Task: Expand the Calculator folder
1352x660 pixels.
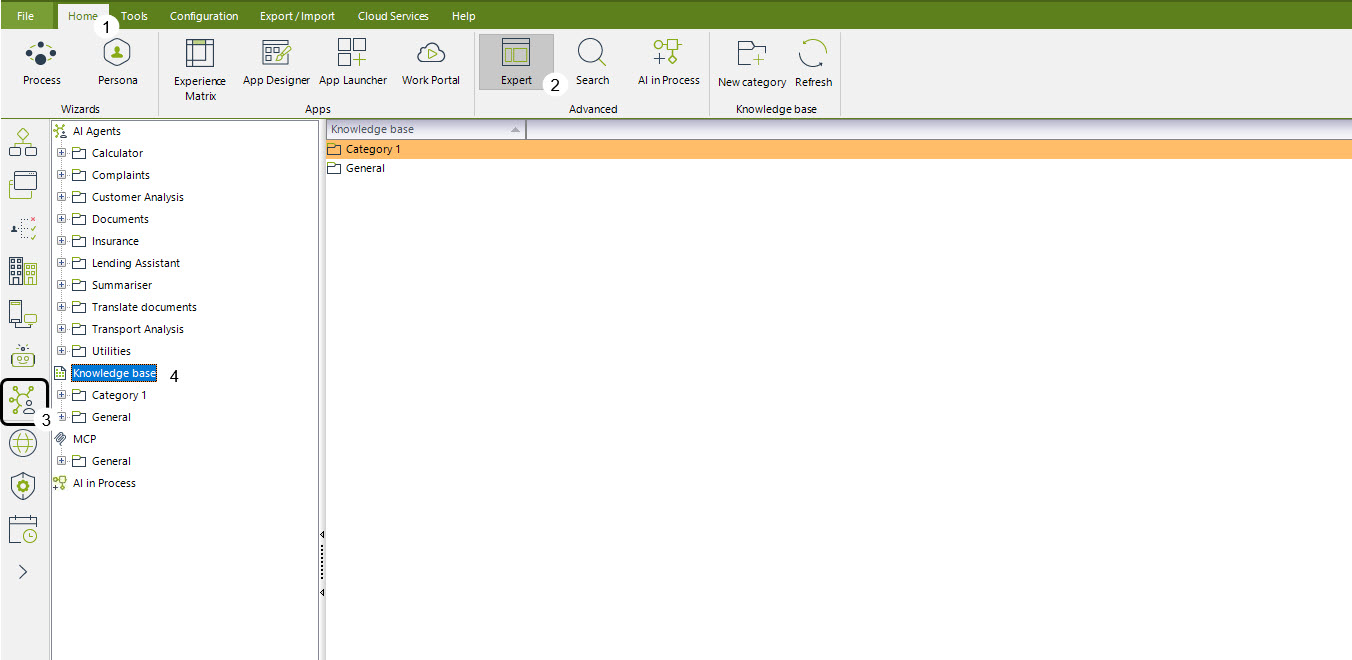Action: (x=62, y=153)
